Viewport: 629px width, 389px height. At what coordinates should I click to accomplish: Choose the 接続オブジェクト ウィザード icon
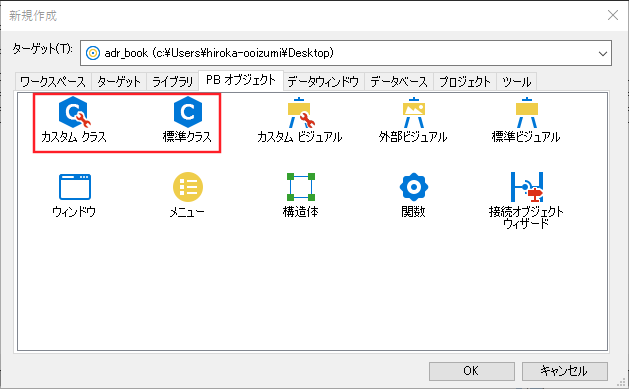click(x=526, y=187)
